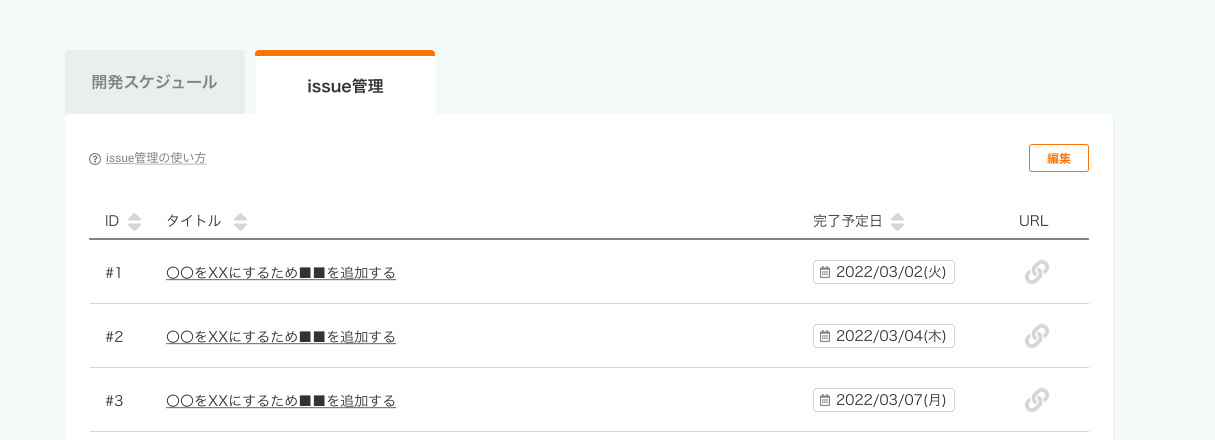The height and width of the screenshot is (440, 1215).
Task: Click calendar icon in the 2022/03/07 date field
Action: tap(825, 400)
